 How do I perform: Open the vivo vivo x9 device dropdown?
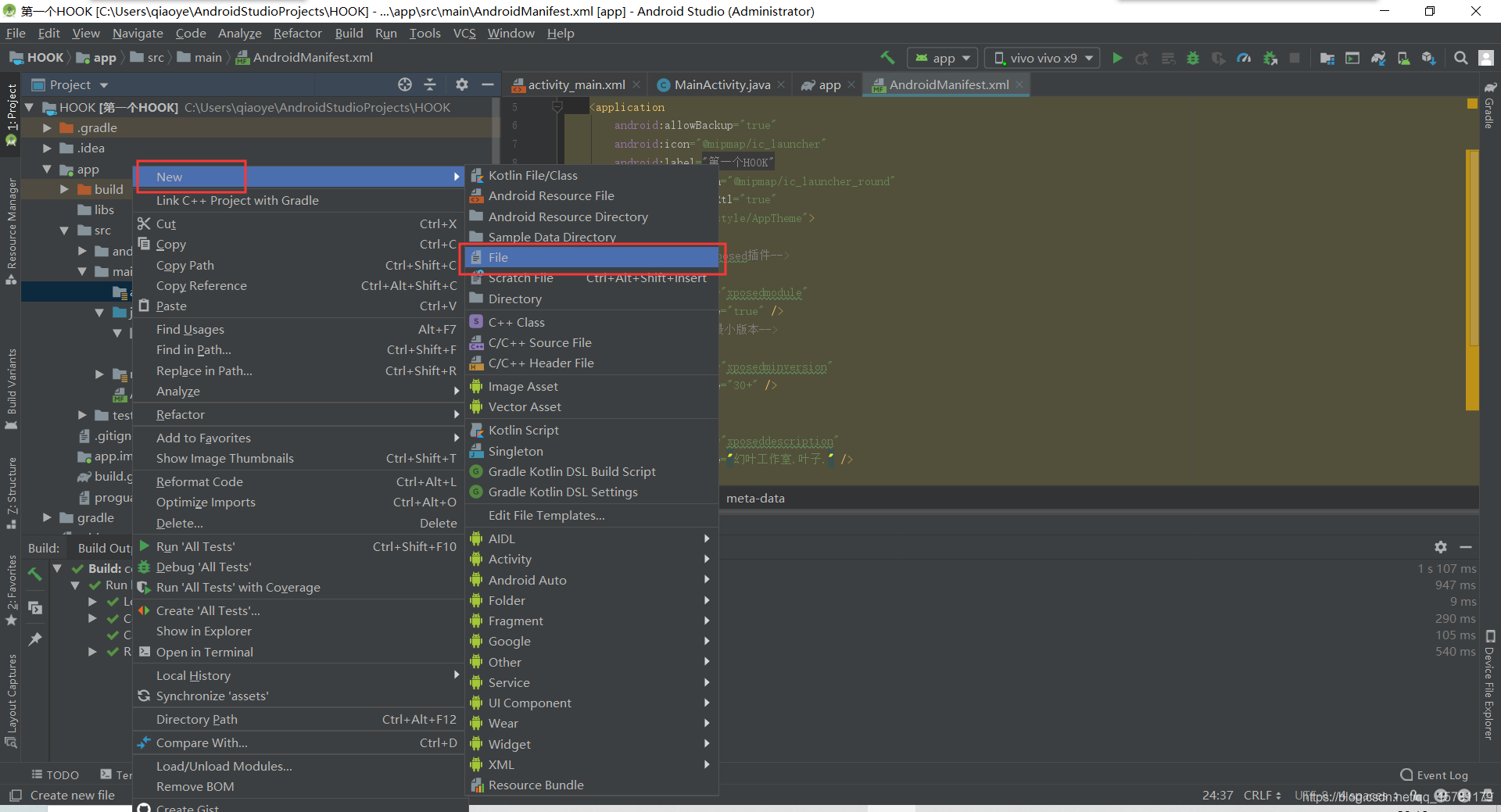click(1043, 58)
